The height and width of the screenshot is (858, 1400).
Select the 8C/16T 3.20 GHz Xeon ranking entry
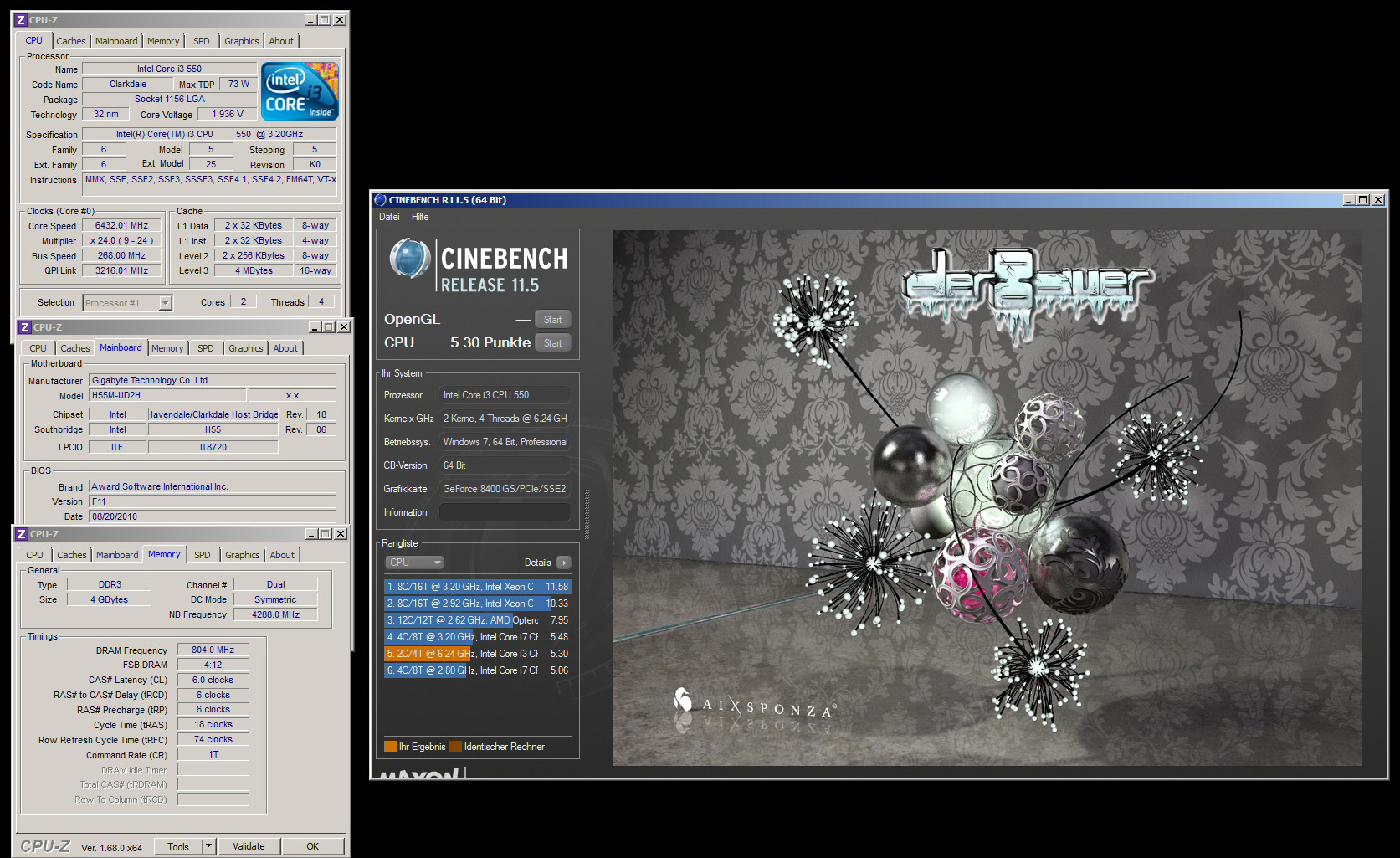[477, 587]
